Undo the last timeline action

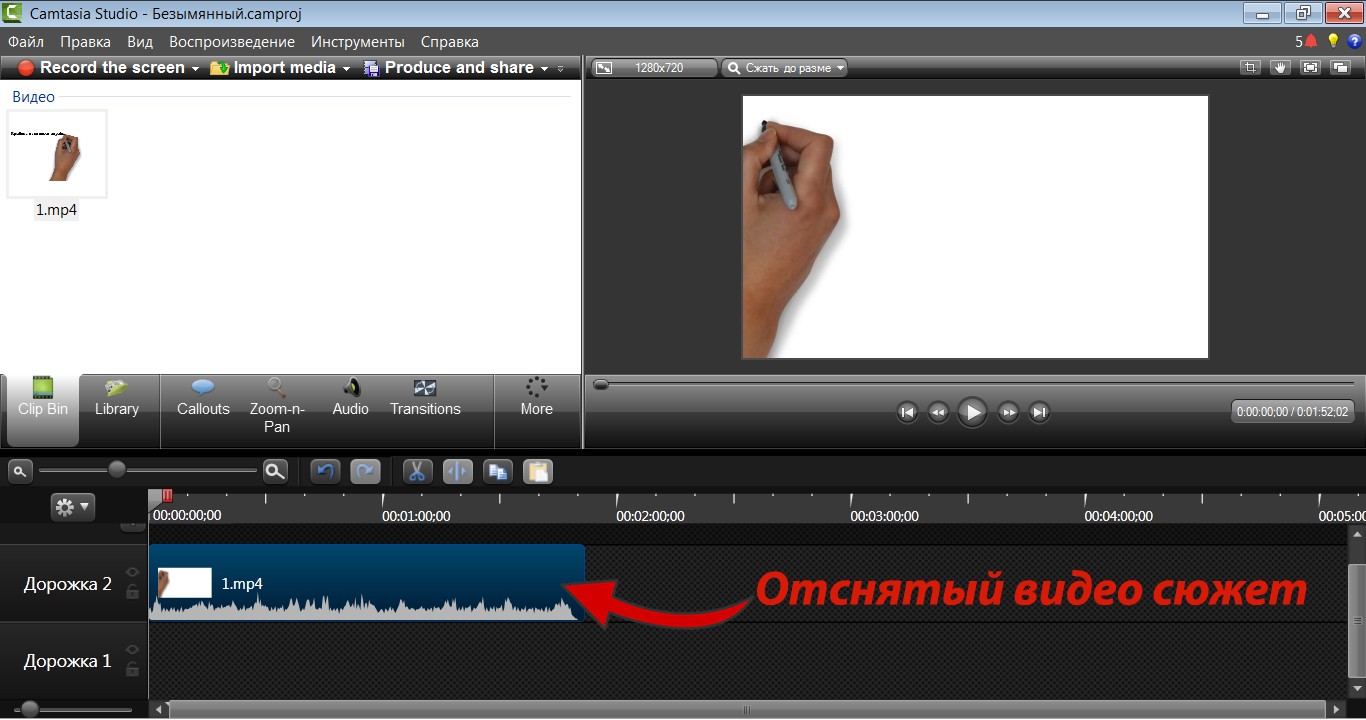[x=325, y=472]
